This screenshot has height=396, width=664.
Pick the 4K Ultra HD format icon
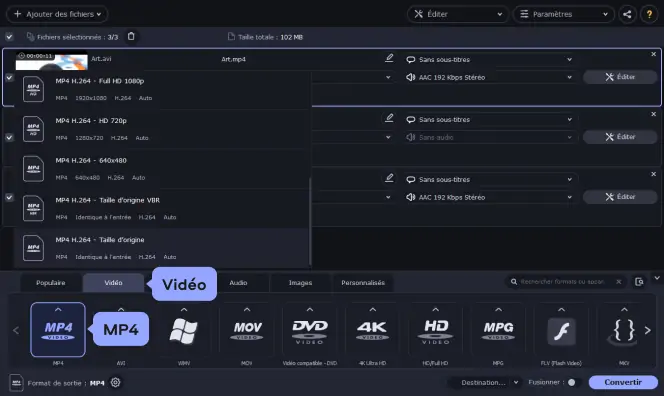tap(372, 331)
